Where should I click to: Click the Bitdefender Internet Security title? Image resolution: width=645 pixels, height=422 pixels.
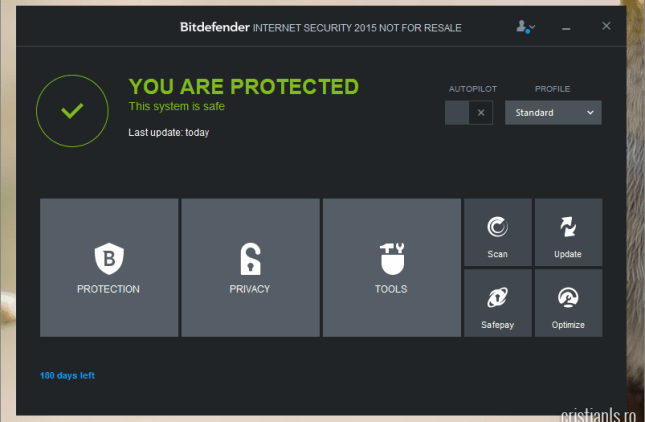click(320, 27)
